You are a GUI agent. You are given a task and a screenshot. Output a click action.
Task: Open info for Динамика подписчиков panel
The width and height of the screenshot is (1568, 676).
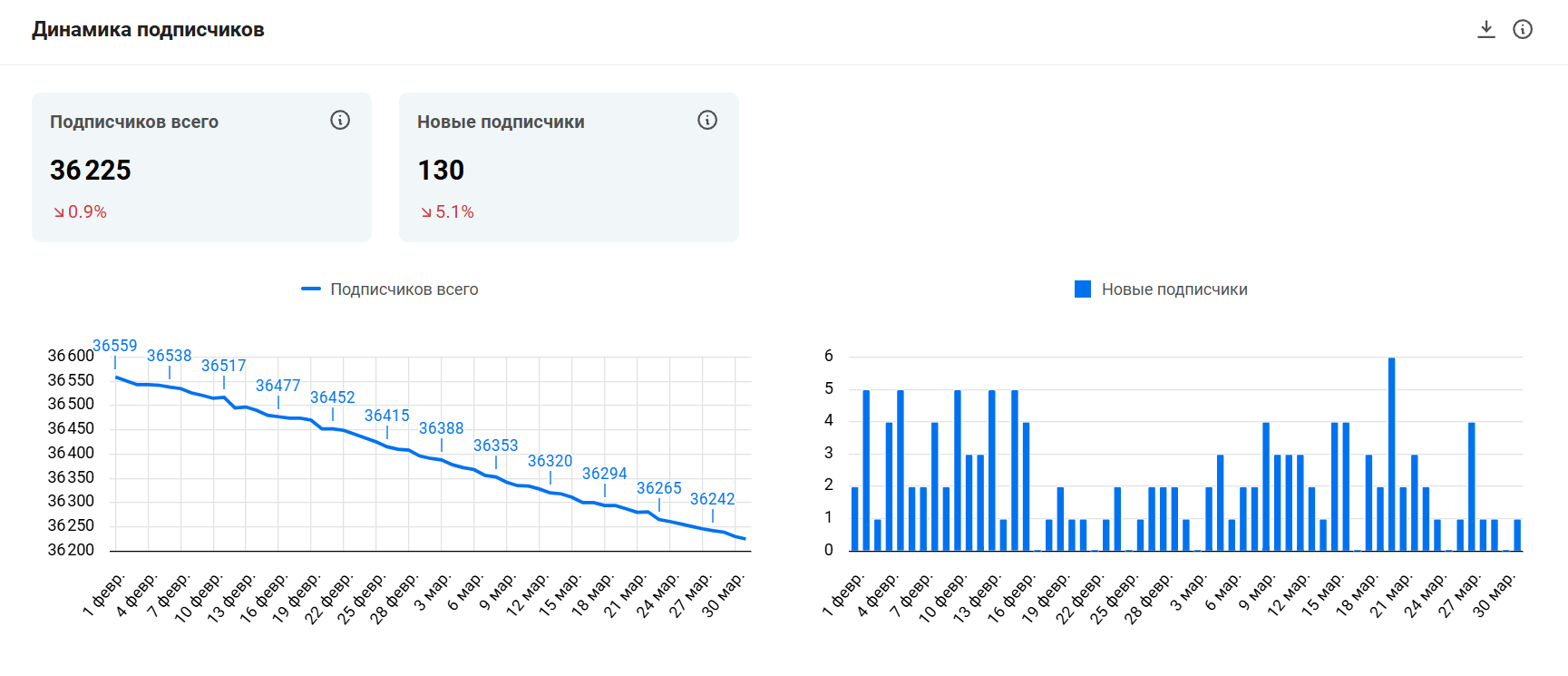click(x=1523, y=29)
